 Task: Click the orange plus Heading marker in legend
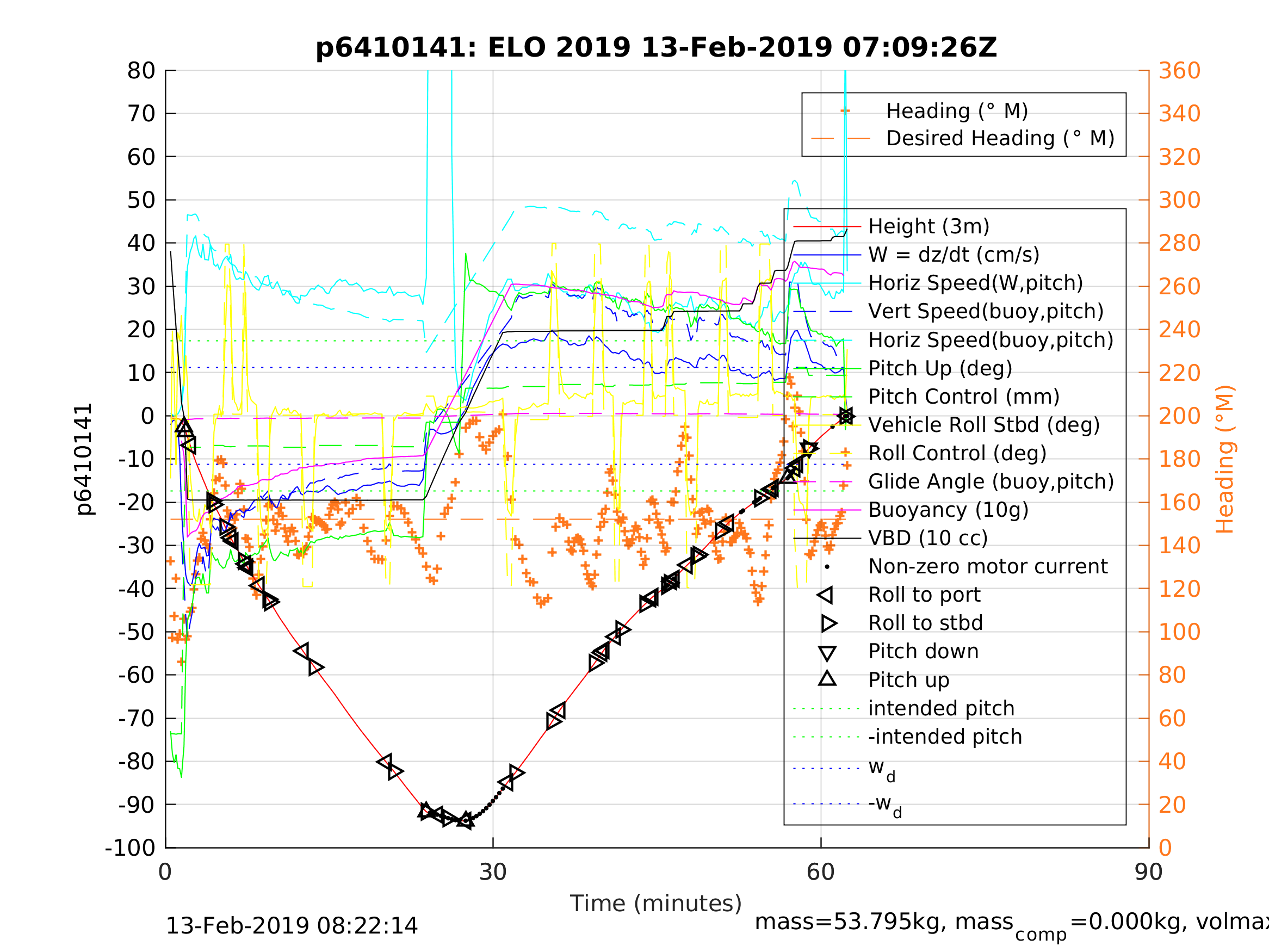pyautogui.click(x=845, y=111)
